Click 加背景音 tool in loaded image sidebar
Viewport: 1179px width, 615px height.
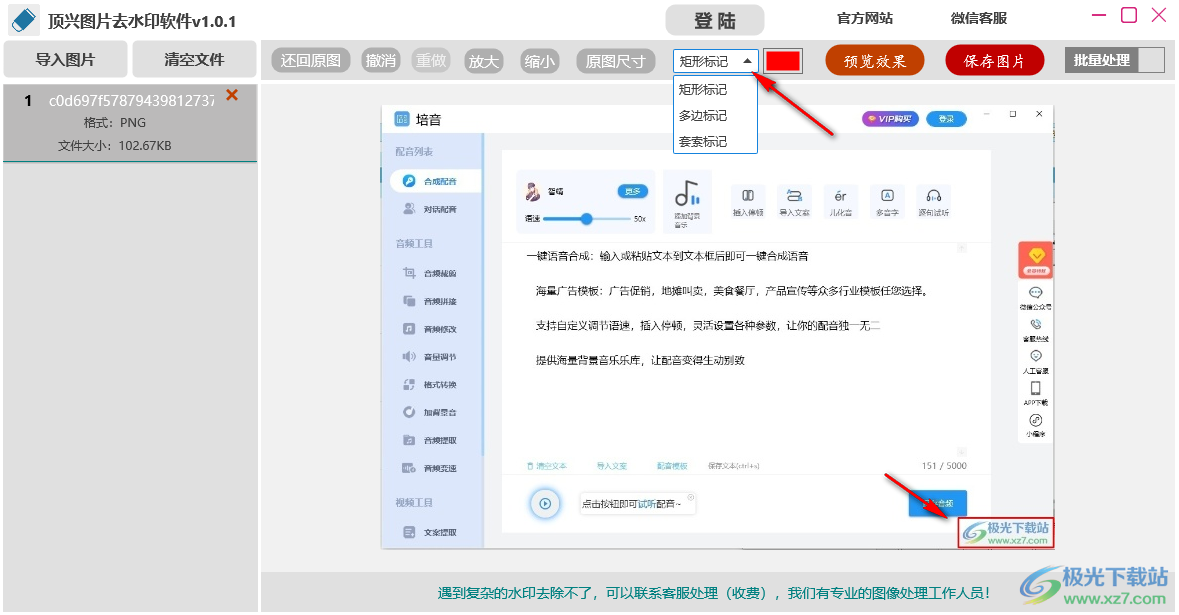point(431,412)
